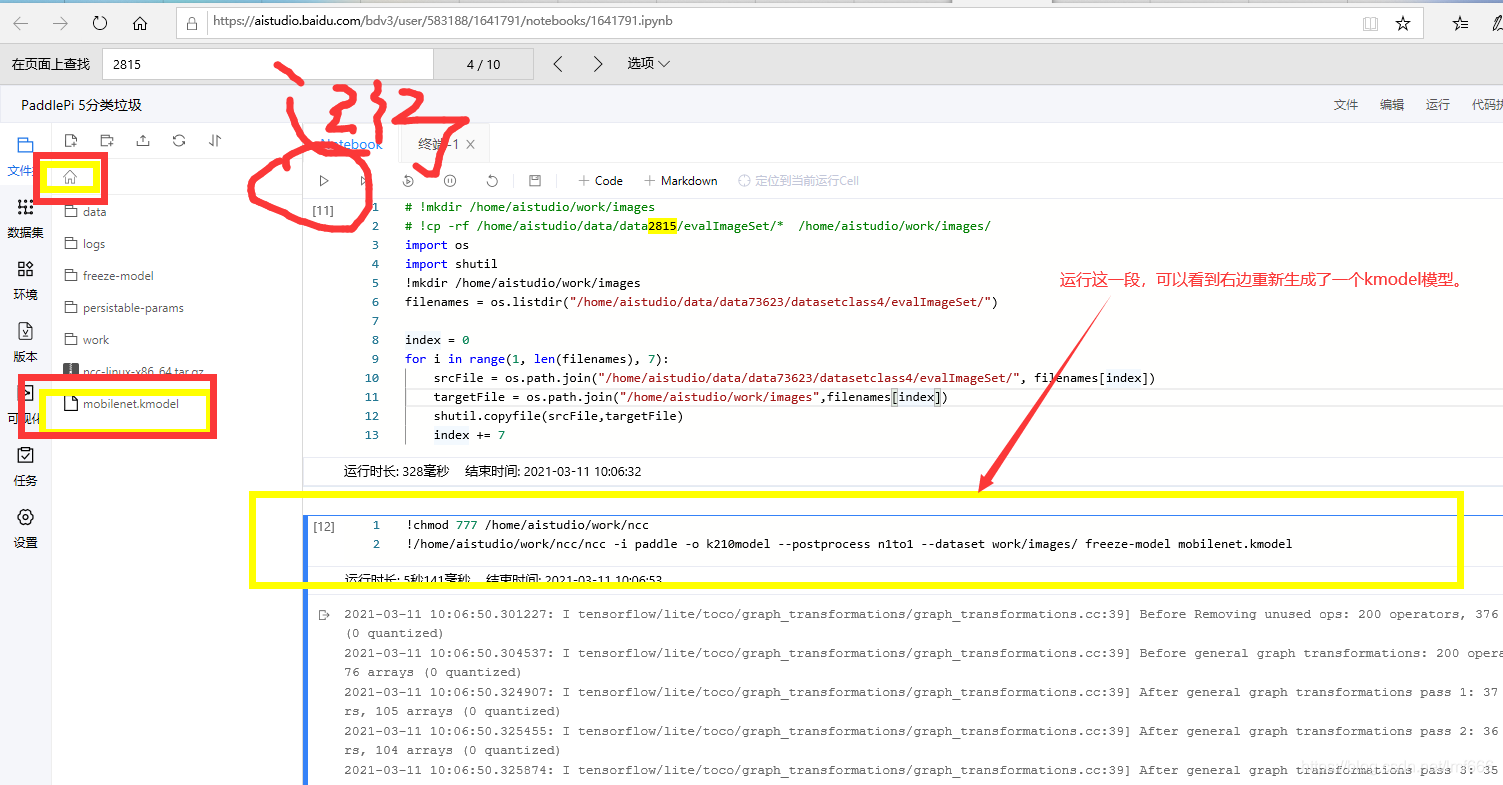This screenshot has height=785, width=1503.
Task: Save the notebook with the disk icon
Action: [535, 181]
